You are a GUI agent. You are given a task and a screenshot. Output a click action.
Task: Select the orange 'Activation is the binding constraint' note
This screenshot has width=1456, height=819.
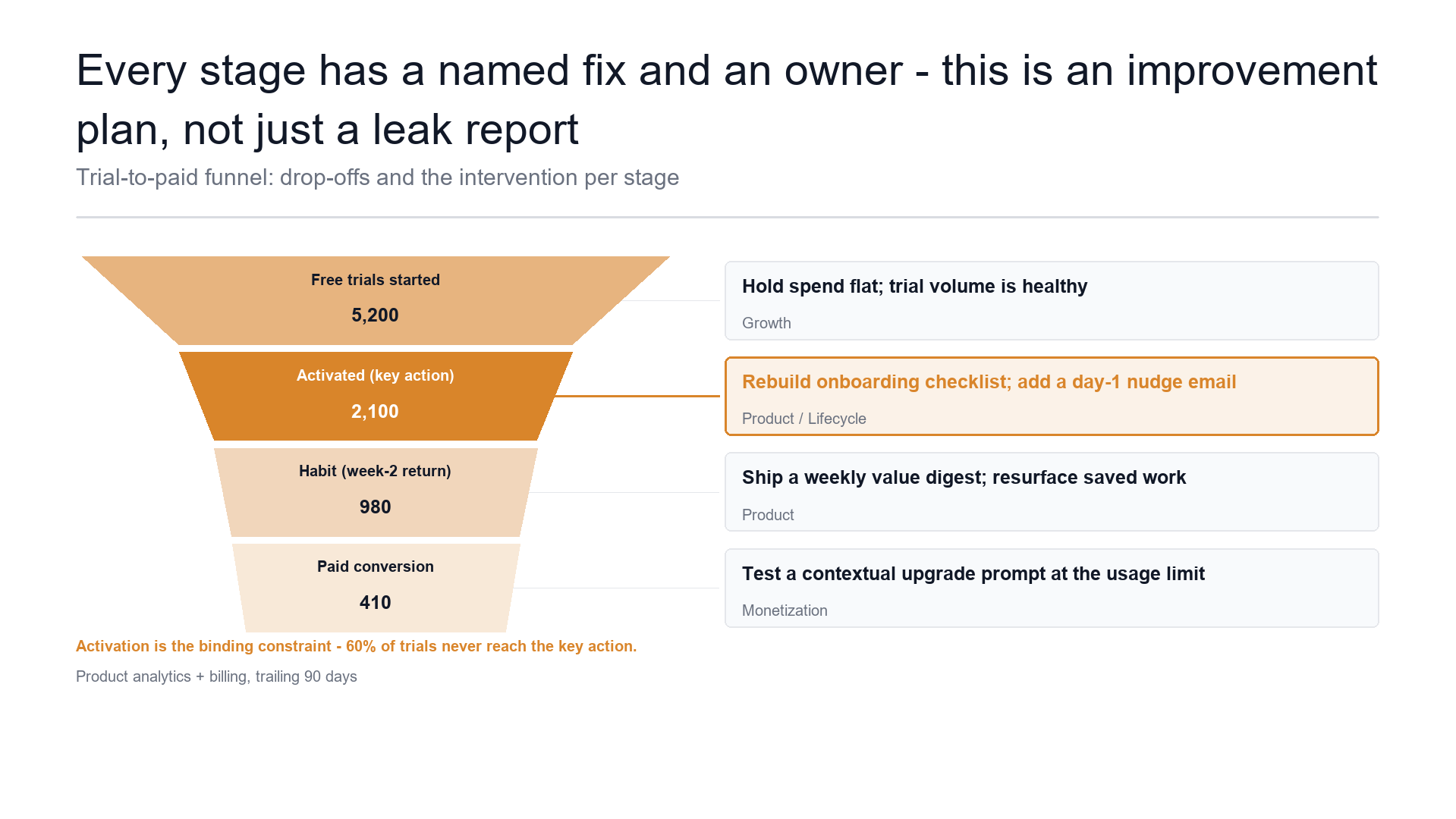pos(356,646)
